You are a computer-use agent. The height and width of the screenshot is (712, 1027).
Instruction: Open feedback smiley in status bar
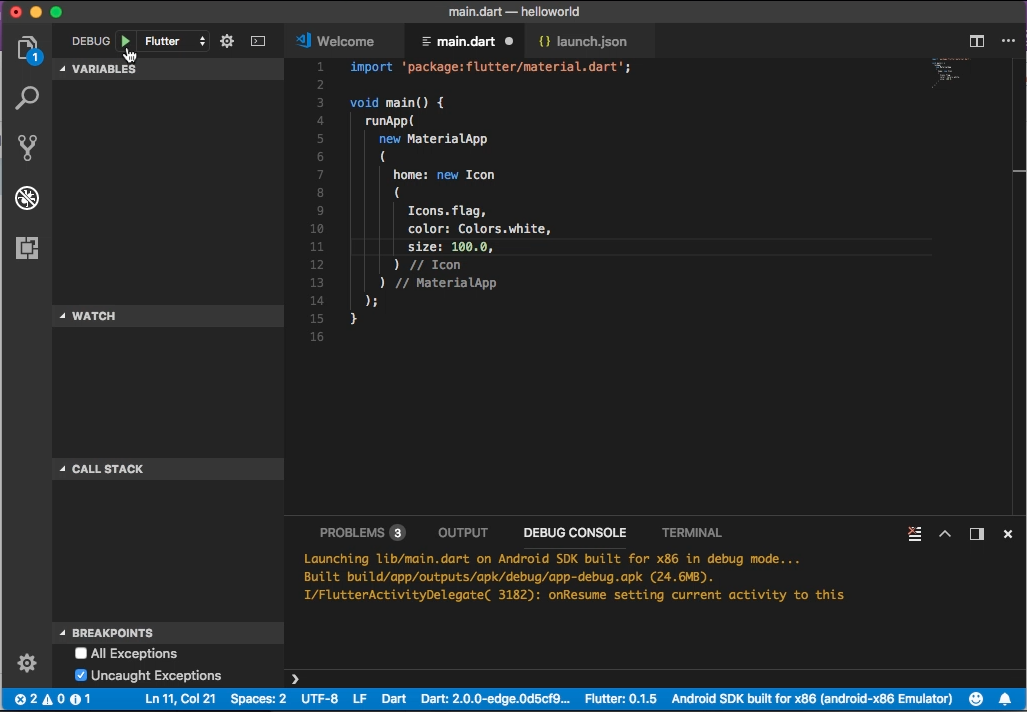click(976, 699)
